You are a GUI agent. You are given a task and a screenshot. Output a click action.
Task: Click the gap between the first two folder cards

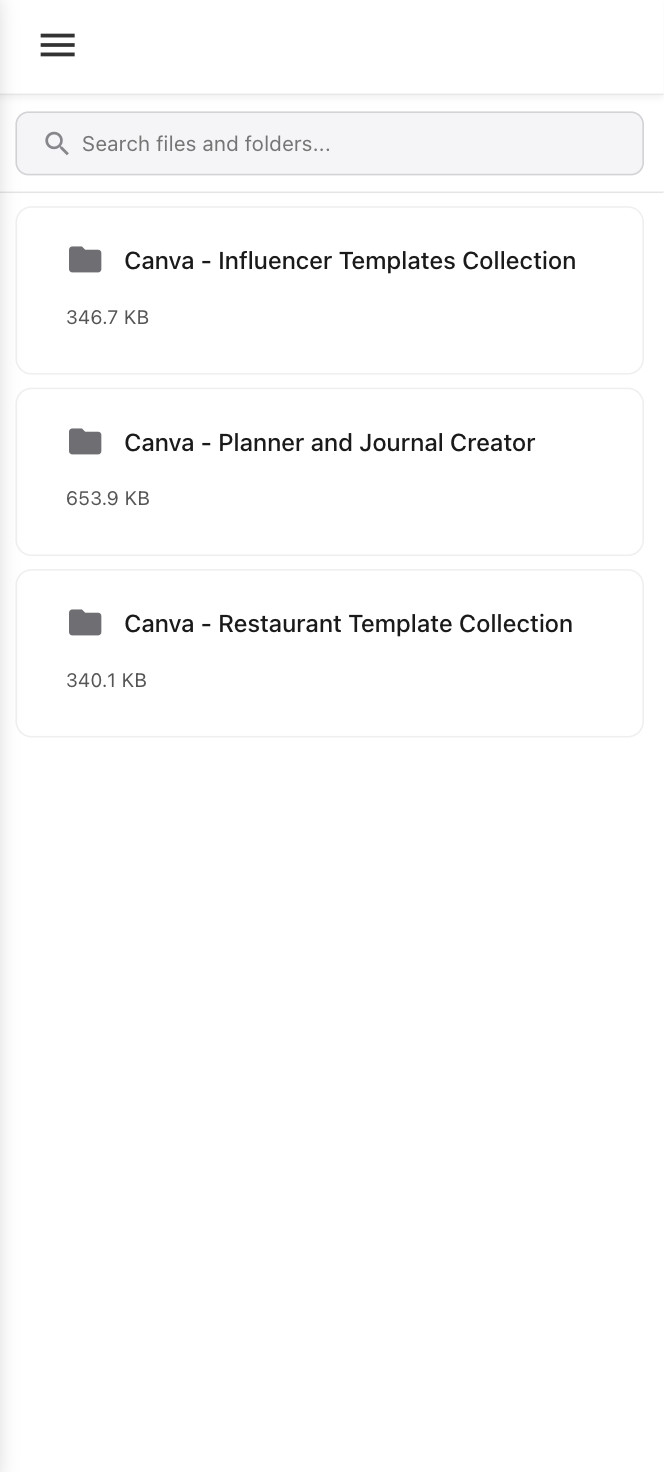tap(330, 381)
